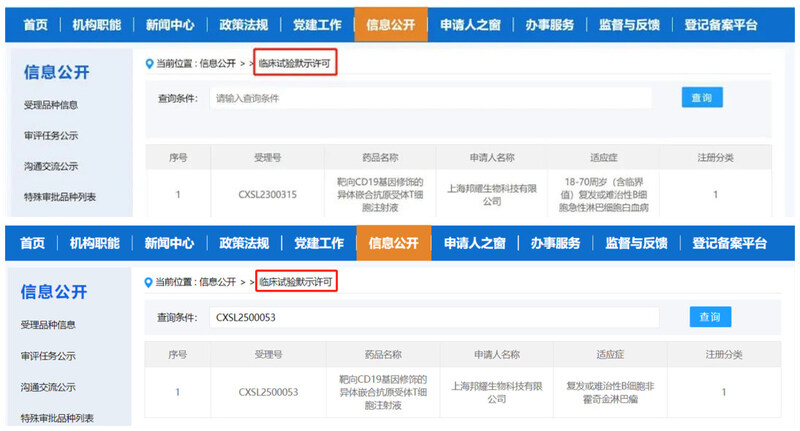Open 特殊审批品种列表 in the lower sidebar
Image resolution: width=800 pixels, height=431 pixels.
tap(60, 417)
